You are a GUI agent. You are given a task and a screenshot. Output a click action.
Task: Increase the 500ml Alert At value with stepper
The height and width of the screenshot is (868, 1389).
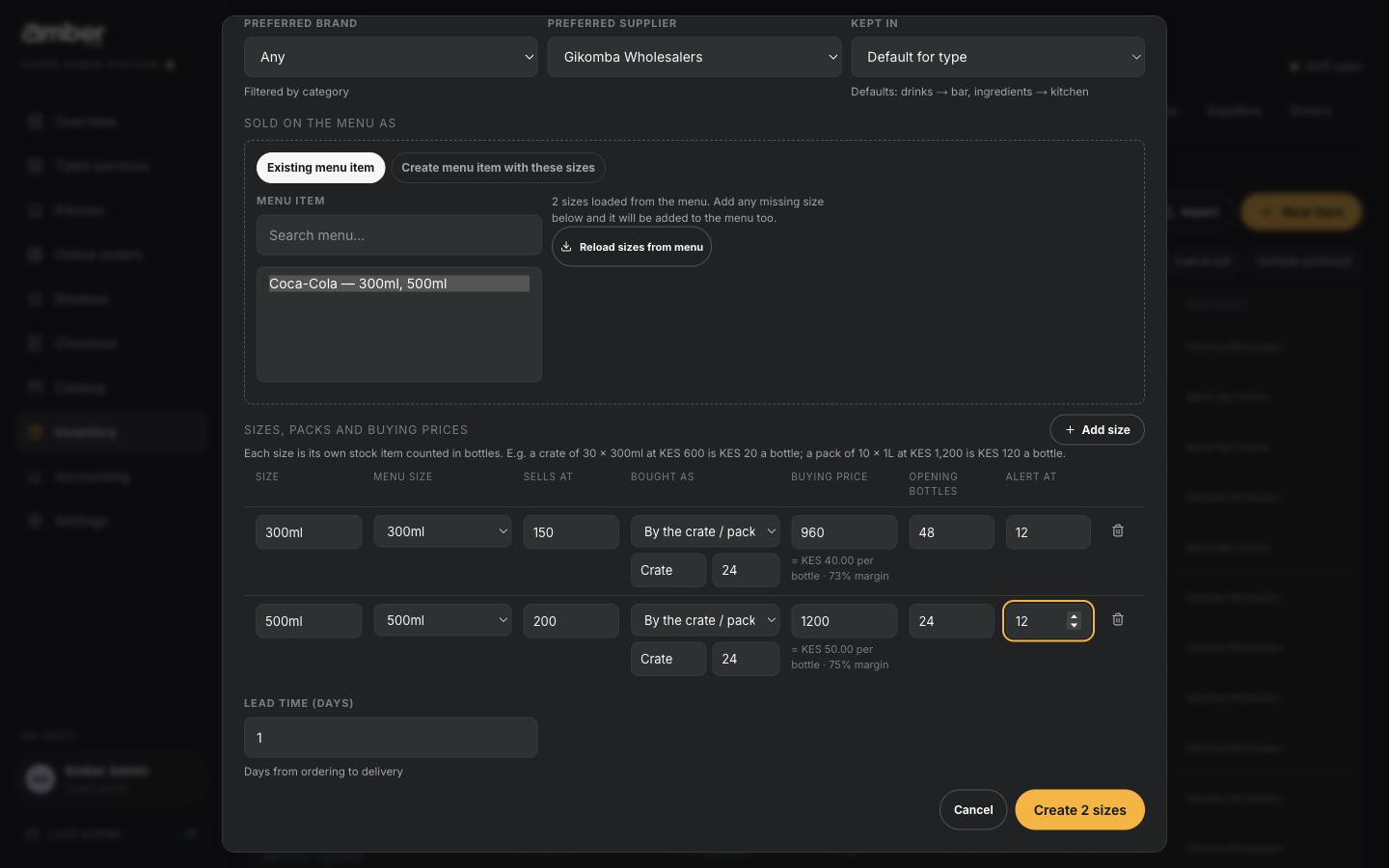(x=1074, y=616)
